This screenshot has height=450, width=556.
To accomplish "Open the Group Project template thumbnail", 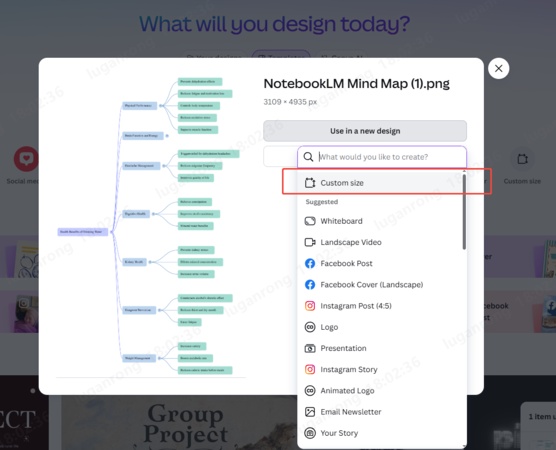I will click(x=179, y=423).
